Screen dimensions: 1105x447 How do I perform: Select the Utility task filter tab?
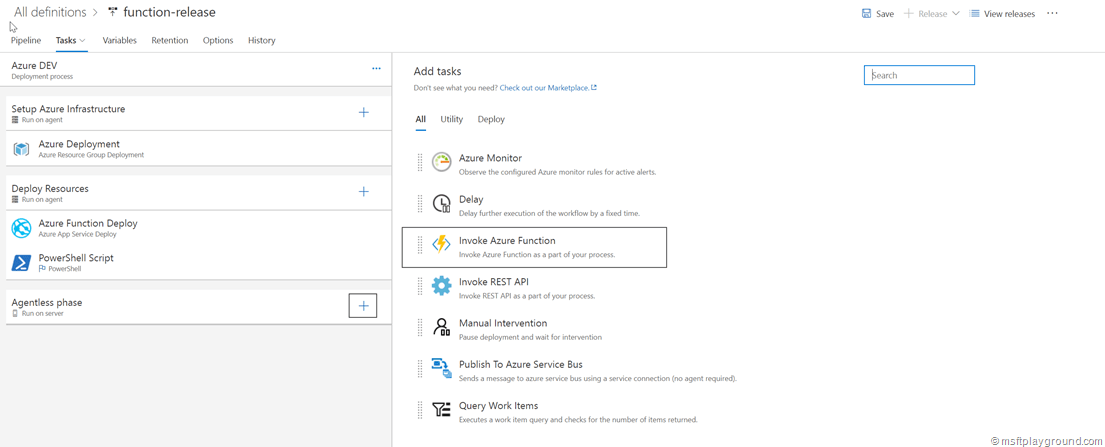[452, 119]
